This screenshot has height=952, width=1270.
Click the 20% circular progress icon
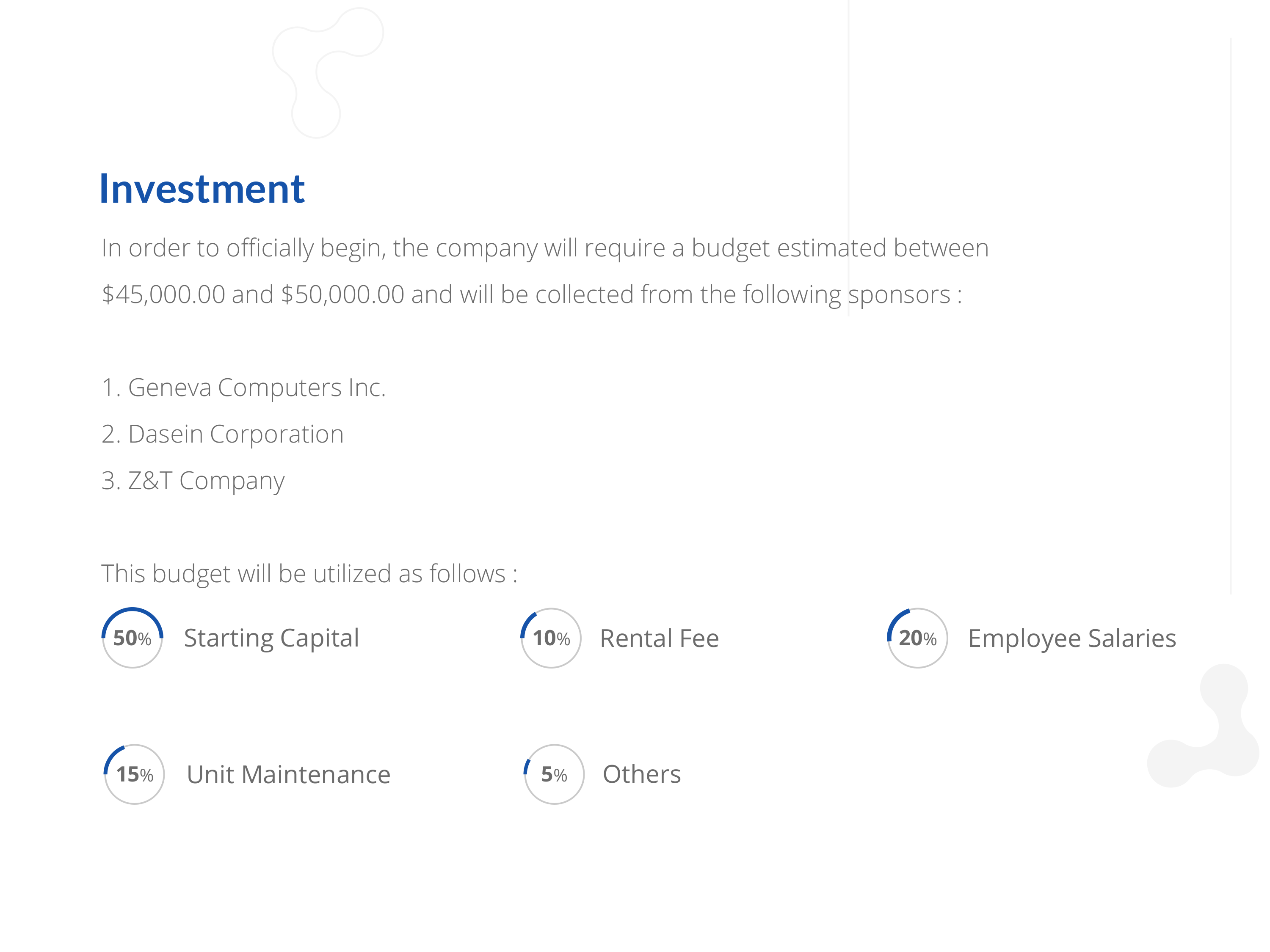coord(917,638)
